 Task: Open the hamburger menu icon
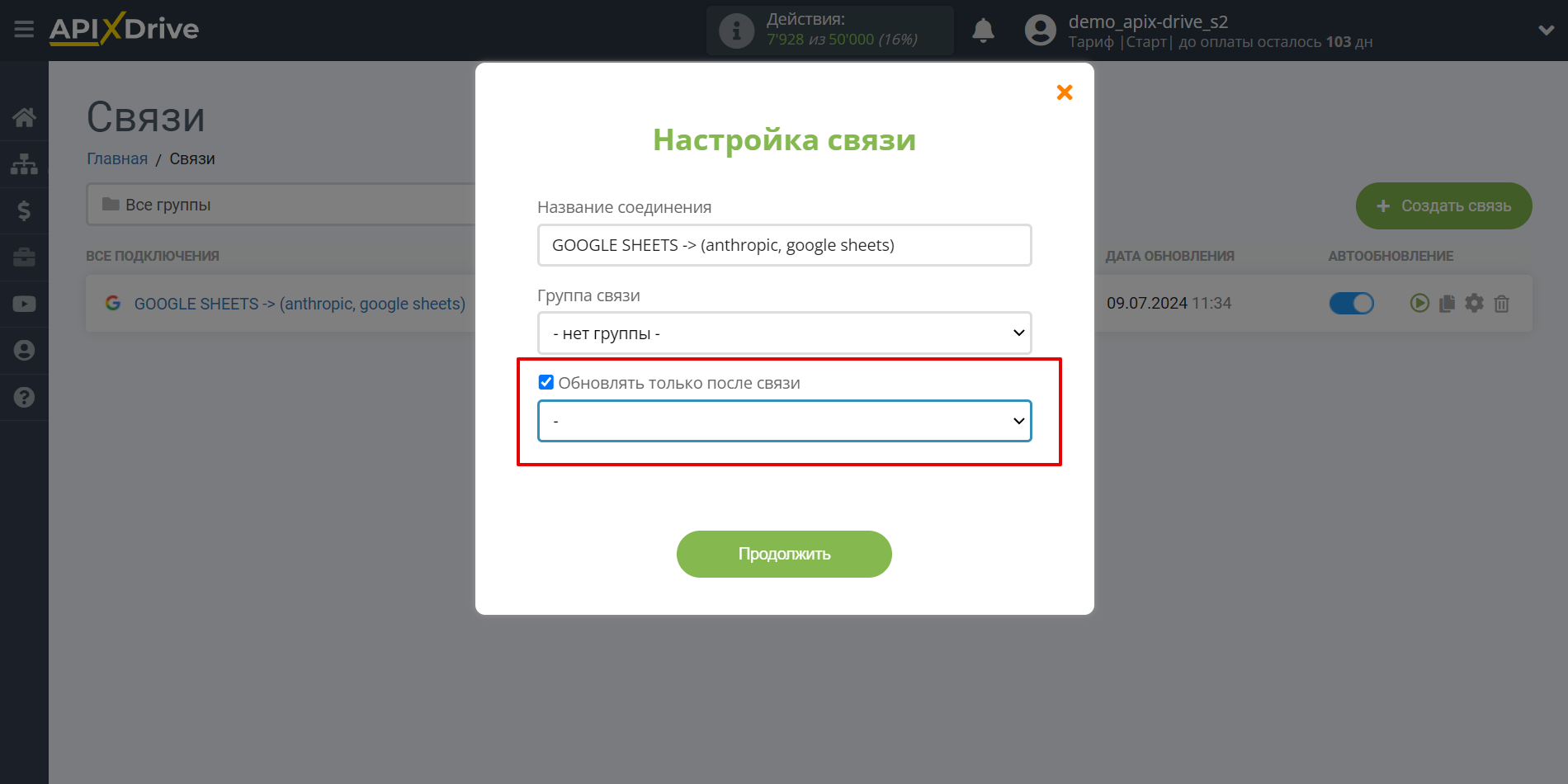pyautogui.click(x=24, y=30)
